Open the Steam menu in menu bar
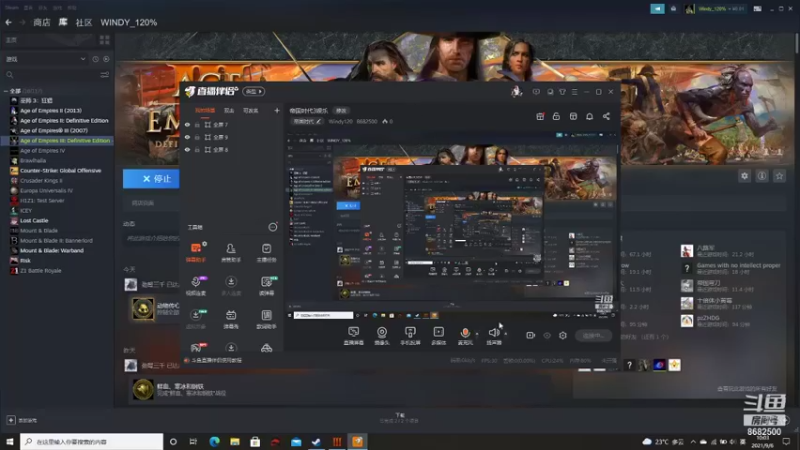 (x=11, y=8)
